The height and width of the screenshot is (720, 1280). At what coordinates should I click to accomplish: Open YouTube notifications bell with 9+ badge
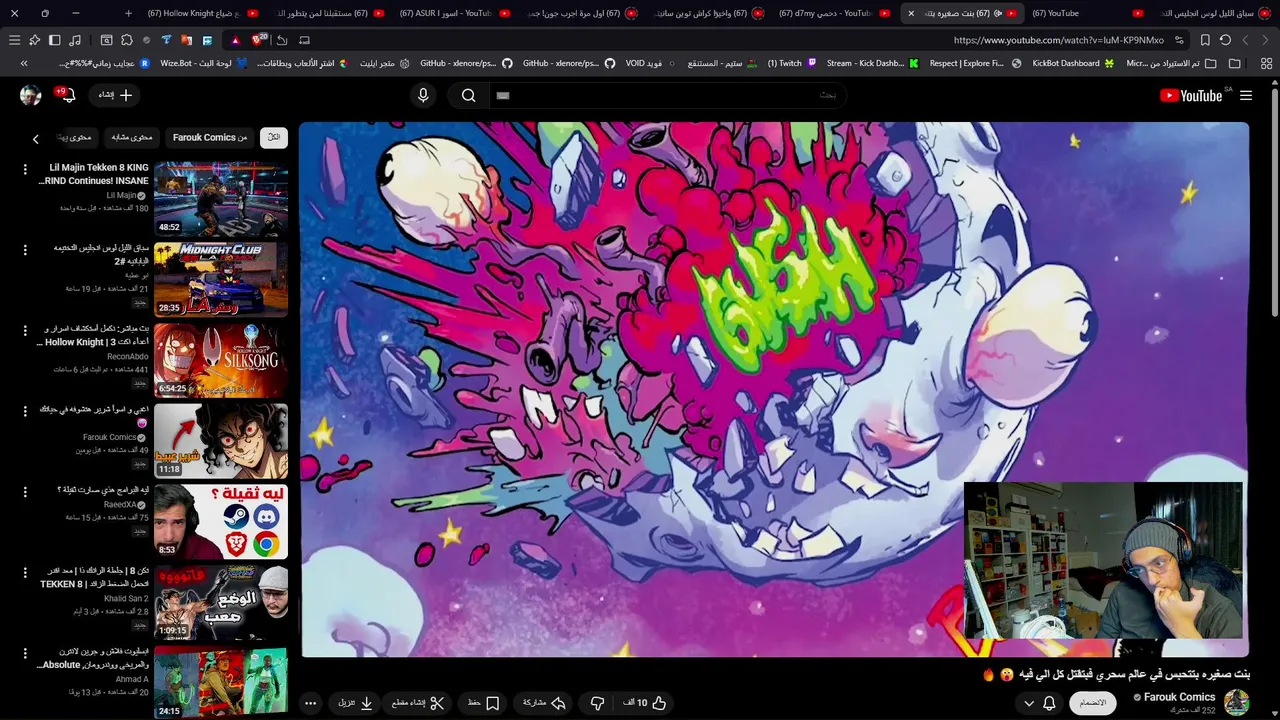(x=68, y=95)
